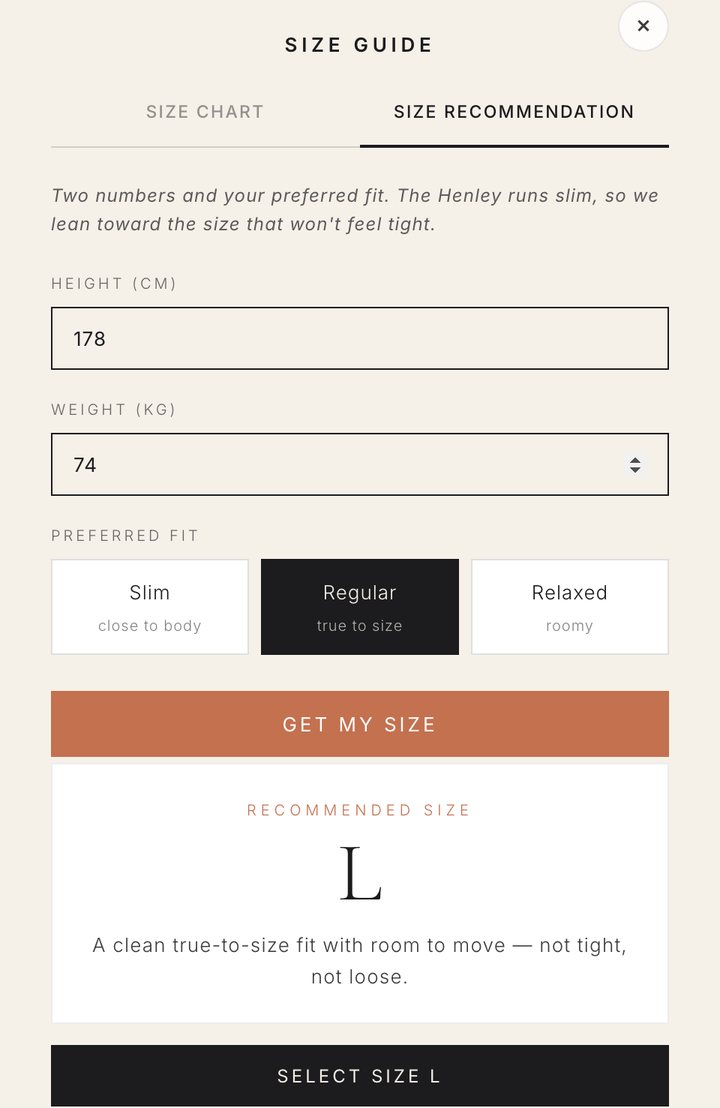The image size is (720, 1108).
Task: Click the italic Henley runs slim note
Action: 355,210
